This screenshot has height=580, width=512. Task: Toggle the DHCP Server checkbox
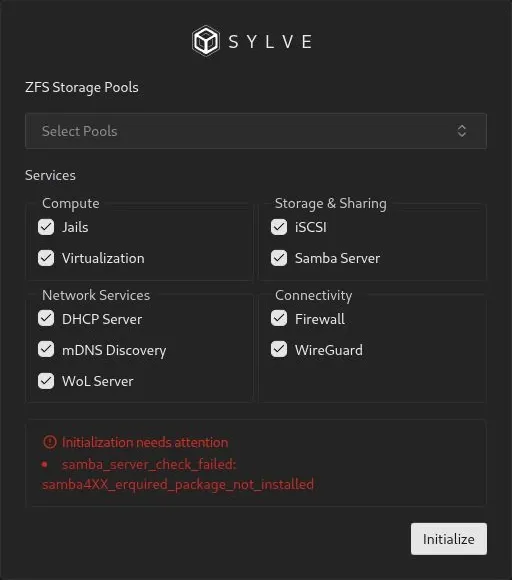point(46,318)
